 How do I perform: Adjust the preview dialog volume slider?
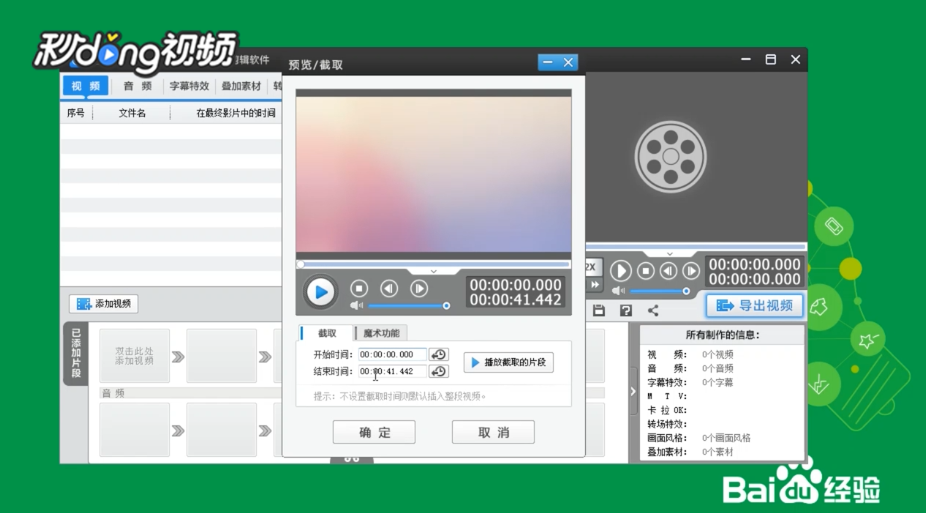pos(407,306)
